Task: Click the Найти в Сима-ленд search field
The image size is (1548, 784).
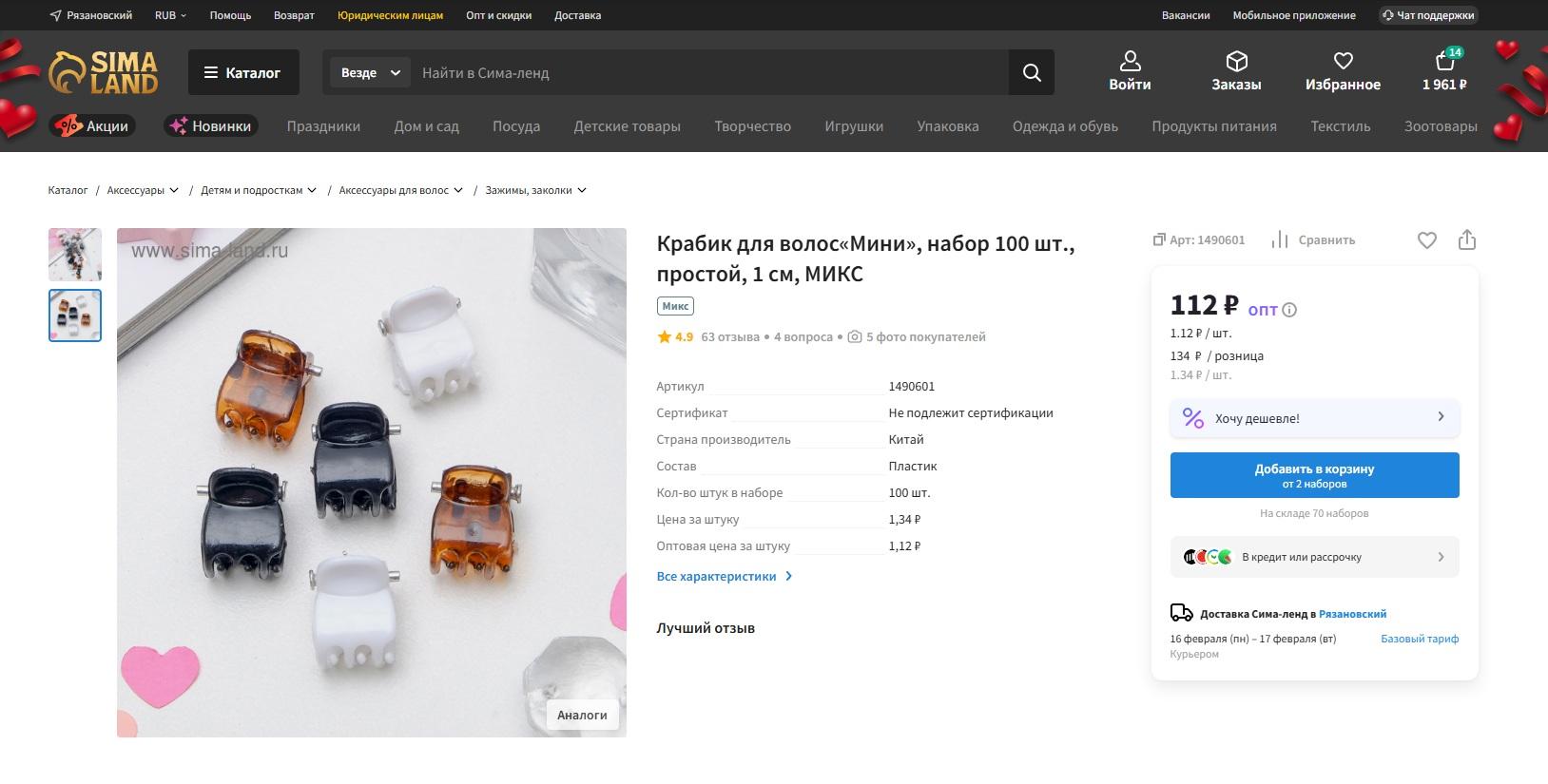Action: pos(708,72)
